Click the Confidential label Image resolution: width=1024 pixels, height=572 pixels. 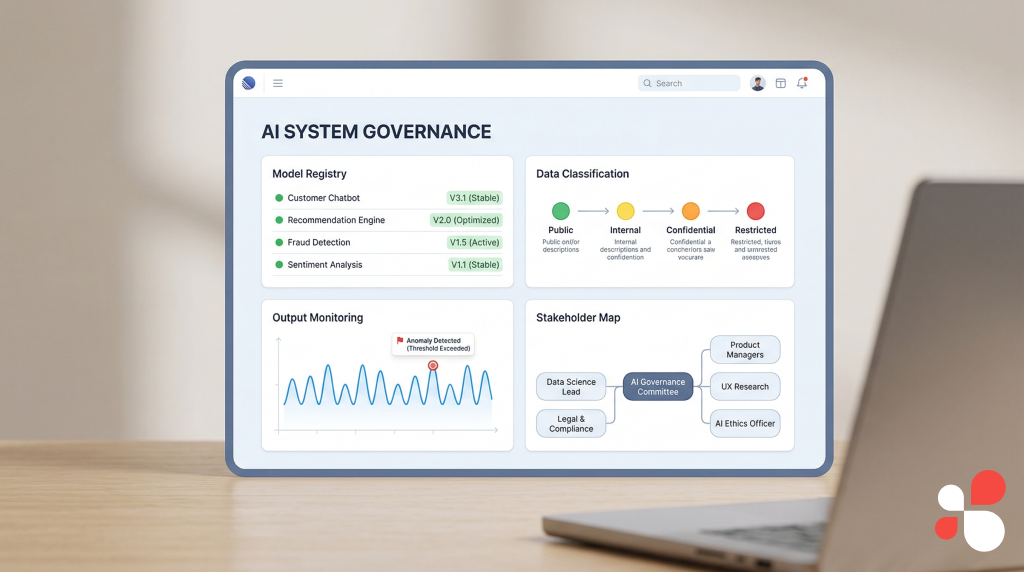(690, 230)
